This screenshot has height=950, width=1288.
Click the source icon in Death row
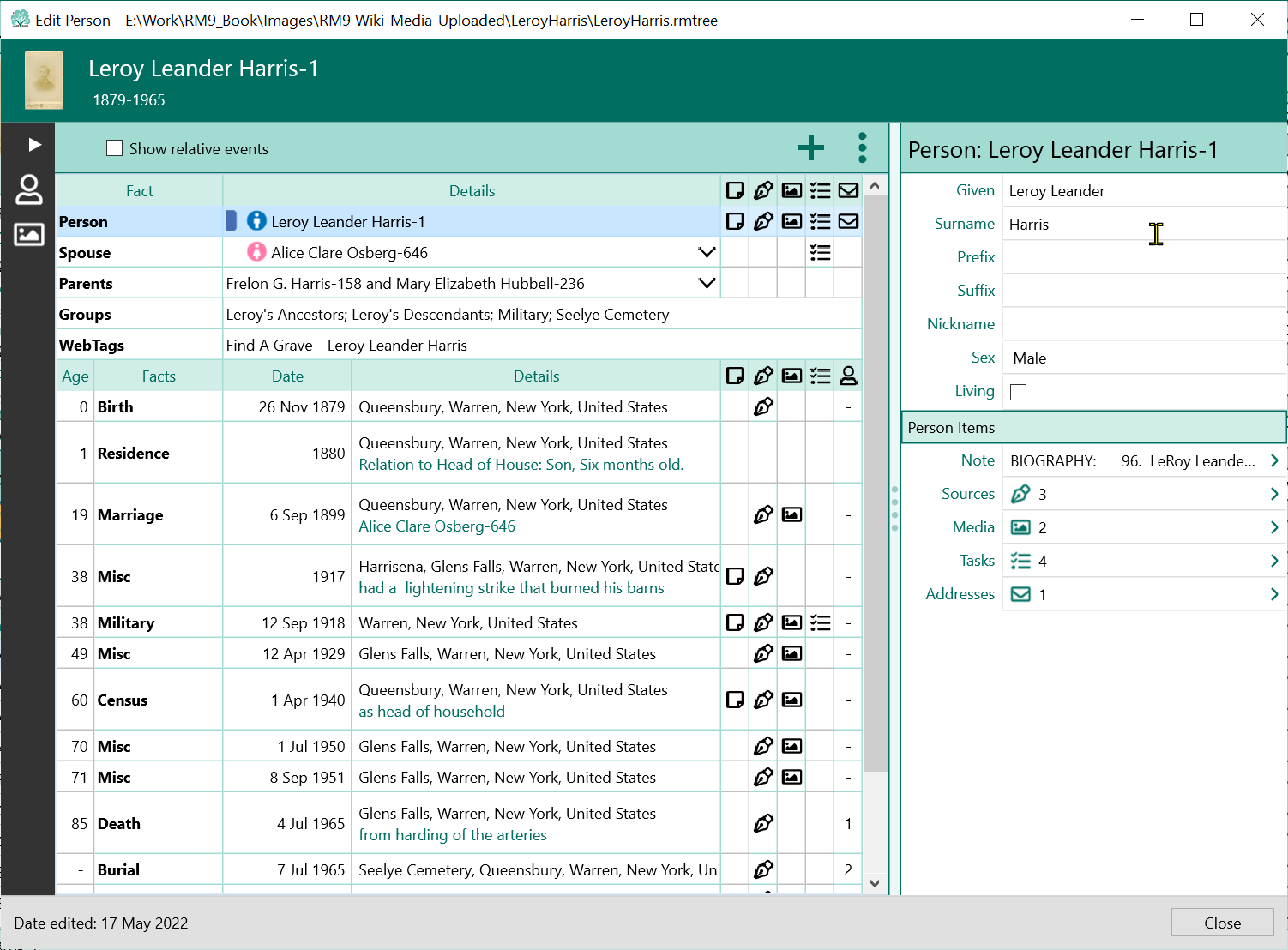pos(763,823)
